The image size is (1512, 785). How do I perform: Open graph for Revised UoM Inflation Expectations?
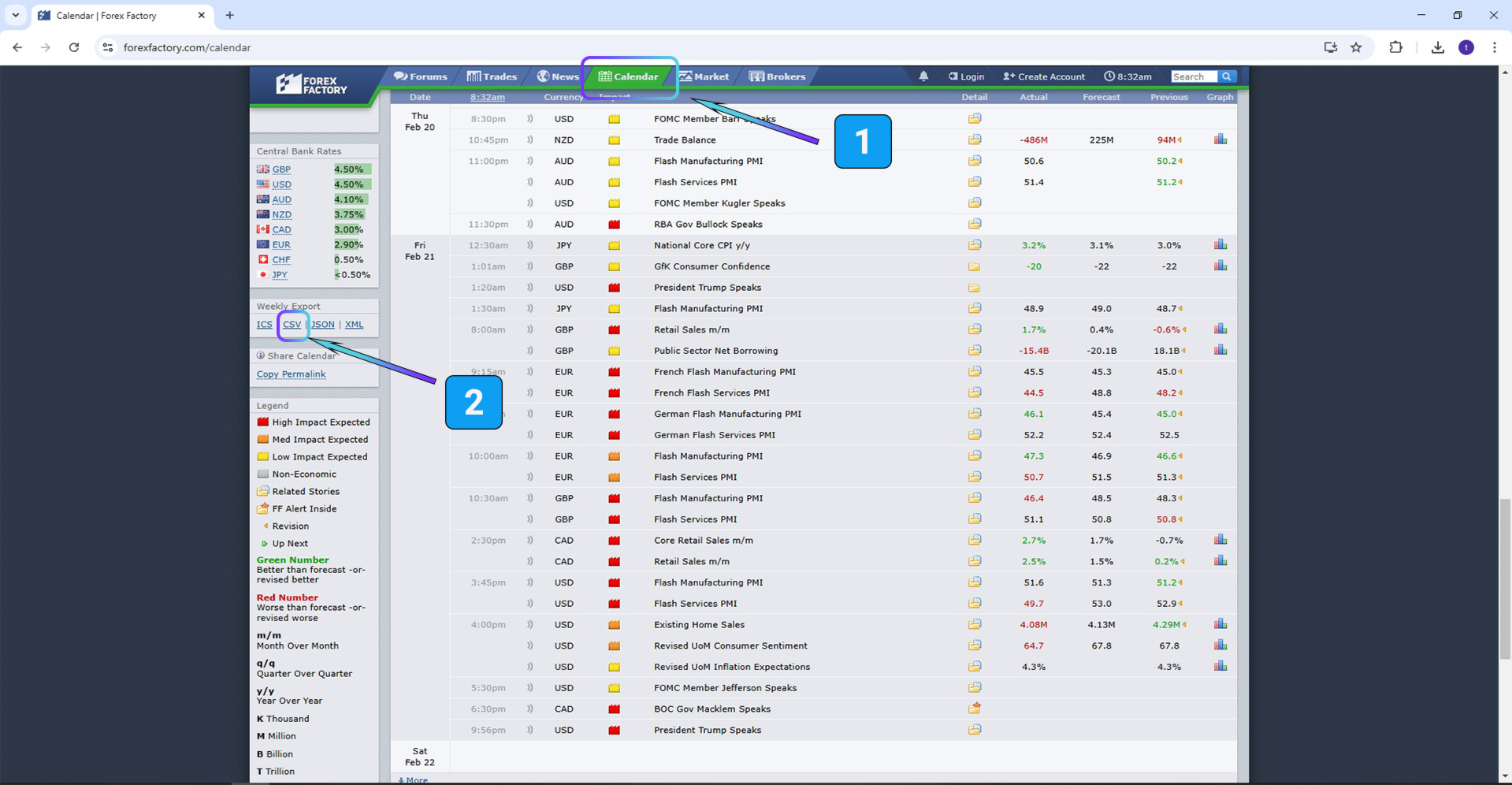click(x=1220, y=667)
